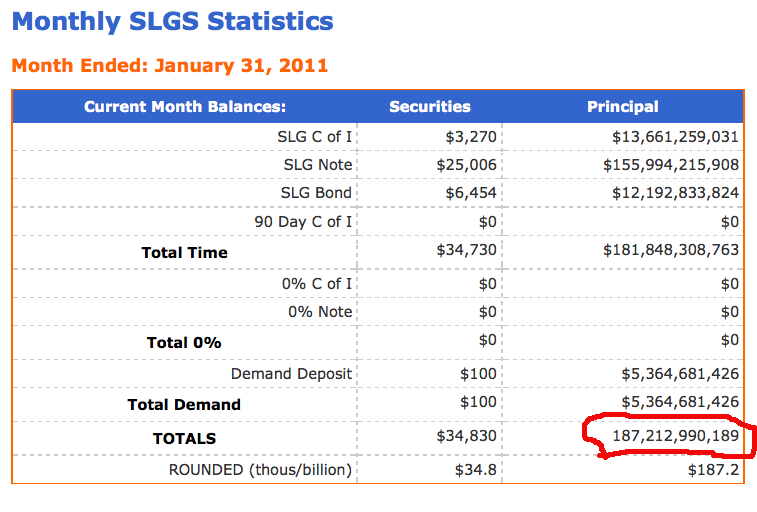Select the SLG Note row label
Image resolution: width=757 pixels, height=512 pixels.
[318, 164]
